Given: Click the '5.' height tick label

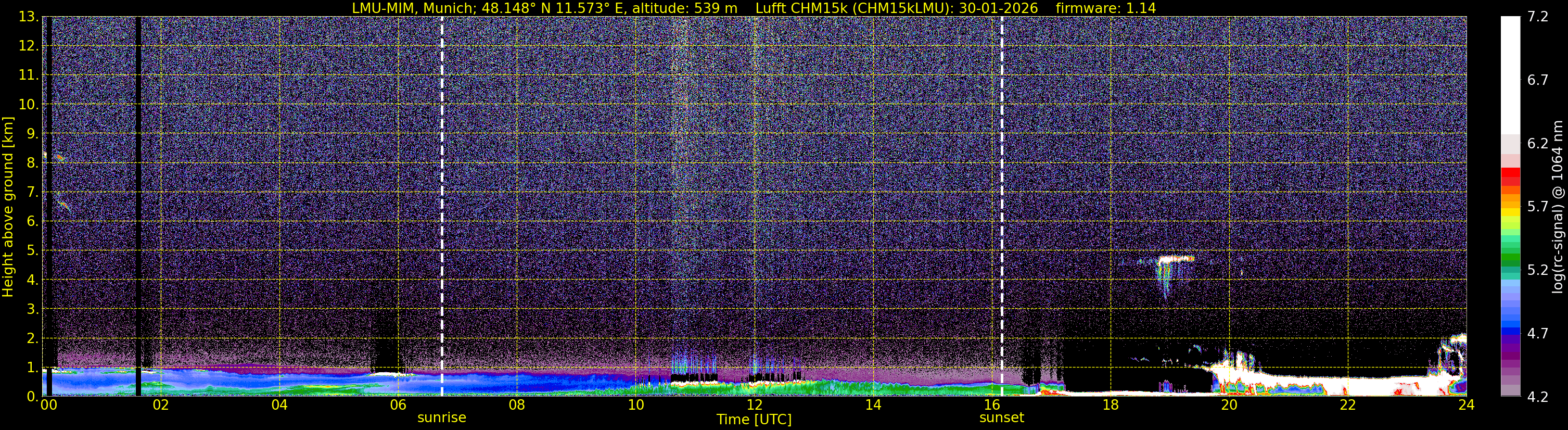Looking at the screenshot, I should point(33,250).
